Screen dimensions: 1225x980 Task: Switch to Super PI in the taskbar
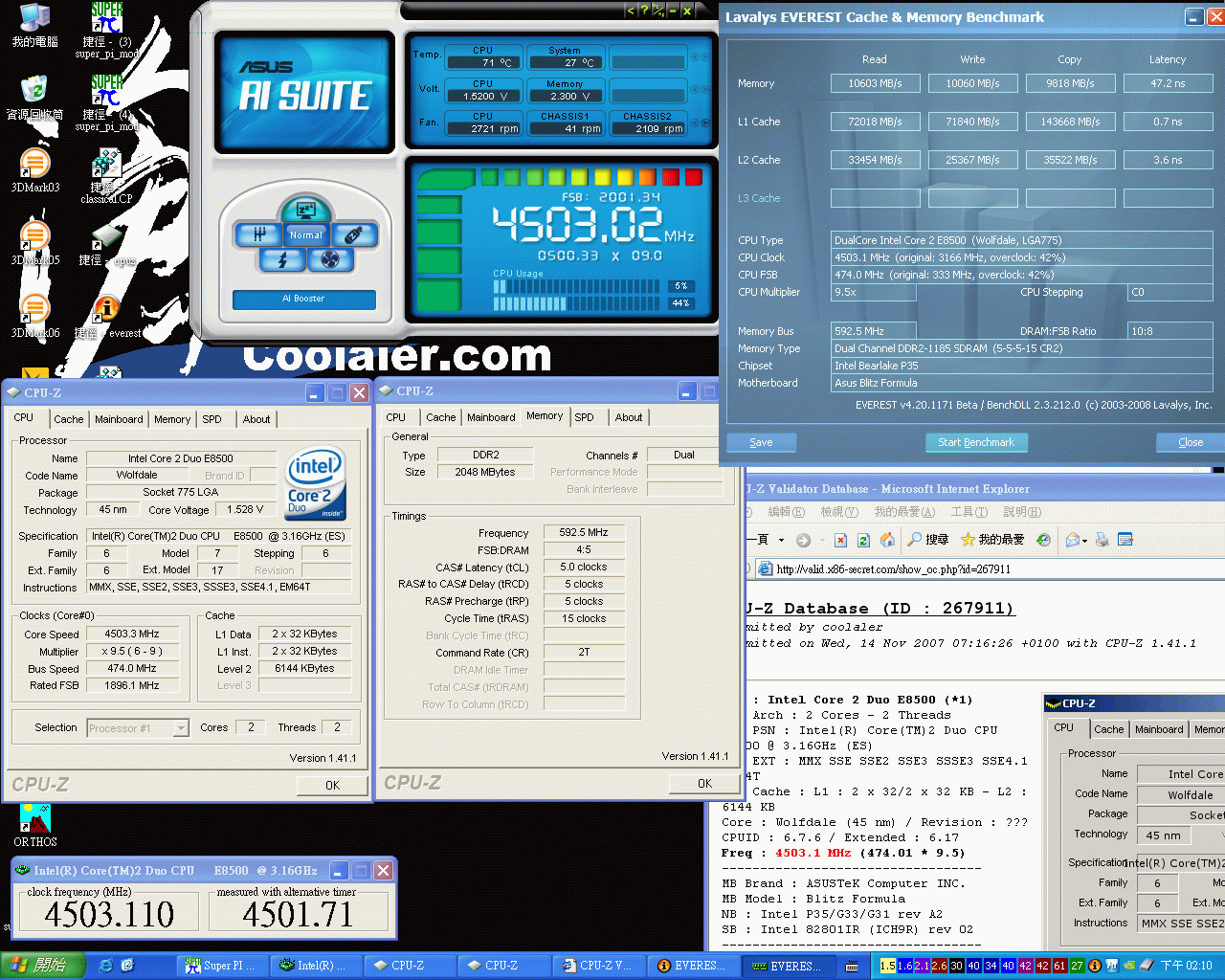223,966
